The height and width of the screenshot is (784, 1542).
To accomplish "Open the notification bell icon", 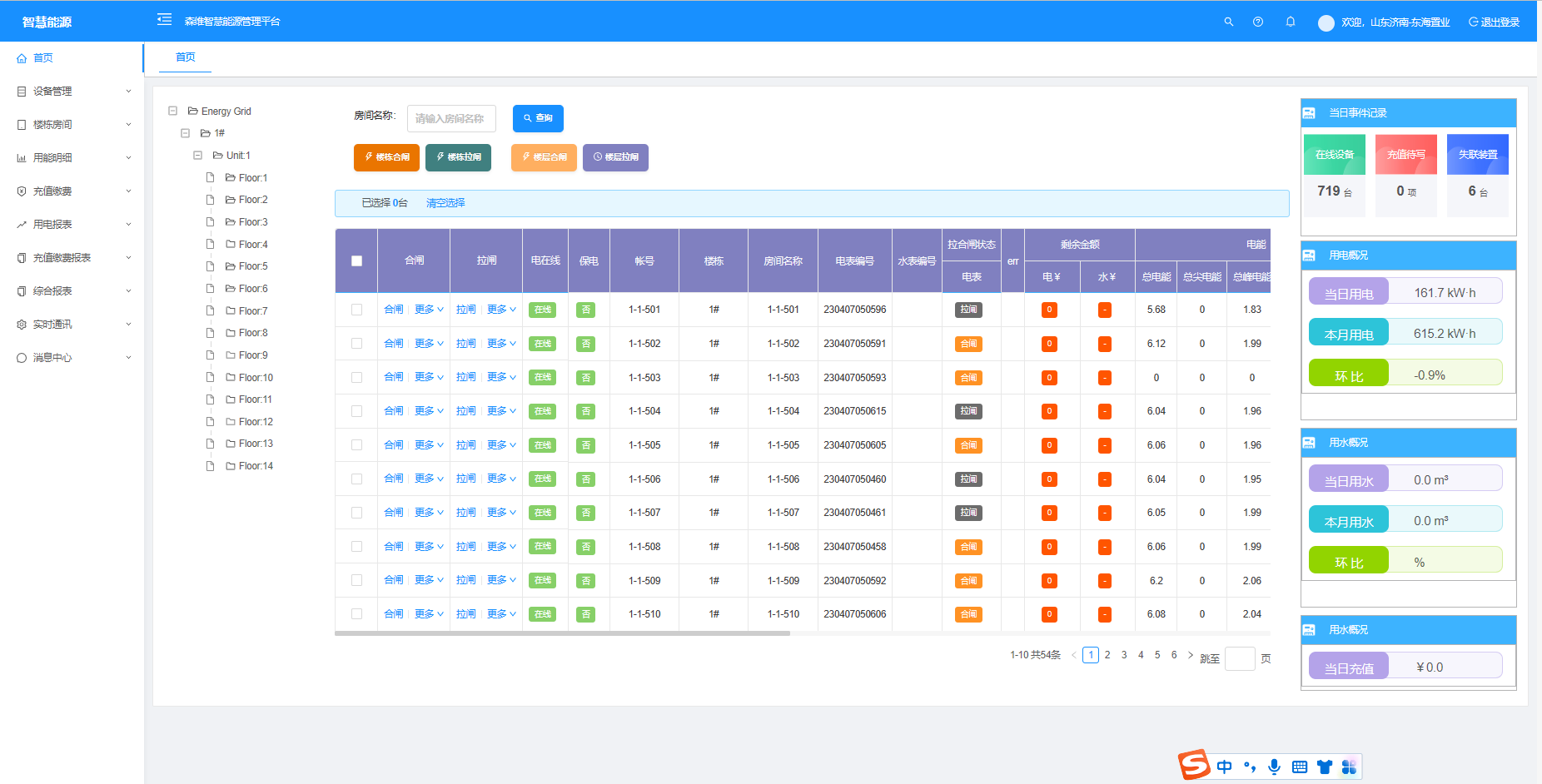I will pos(1290,22).
